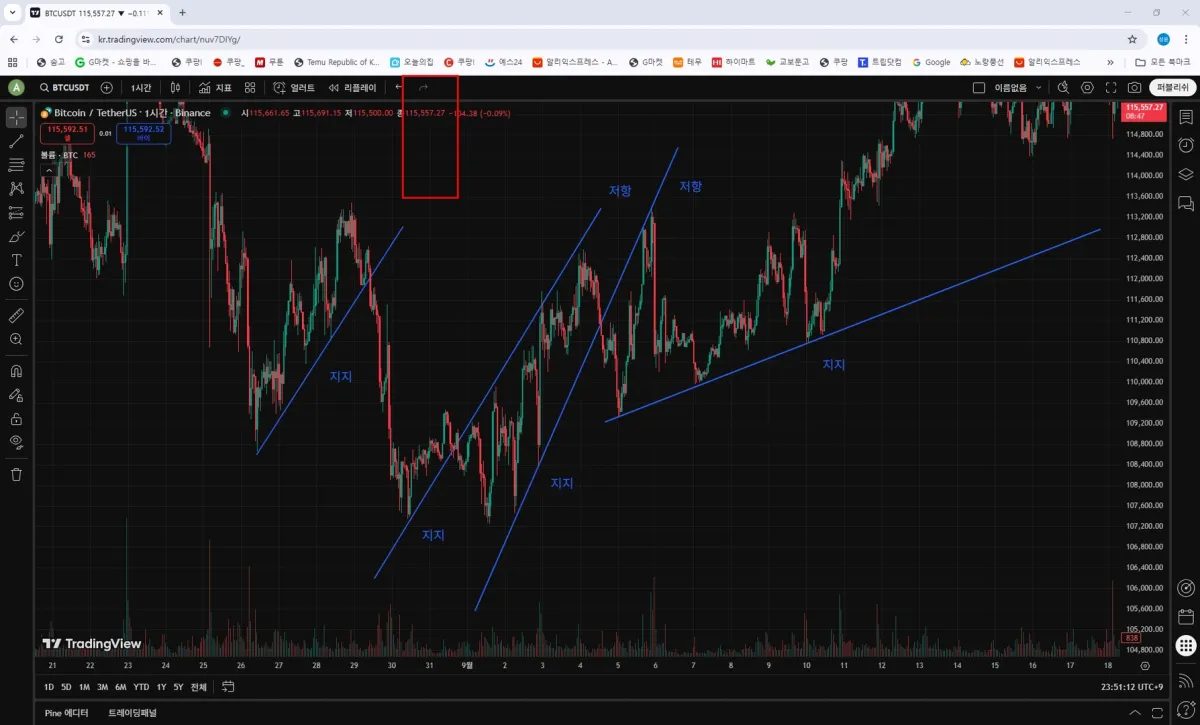Create an alert with 얼러트 button
This screenshot has height=725, width=1200.
coord(294,88)
